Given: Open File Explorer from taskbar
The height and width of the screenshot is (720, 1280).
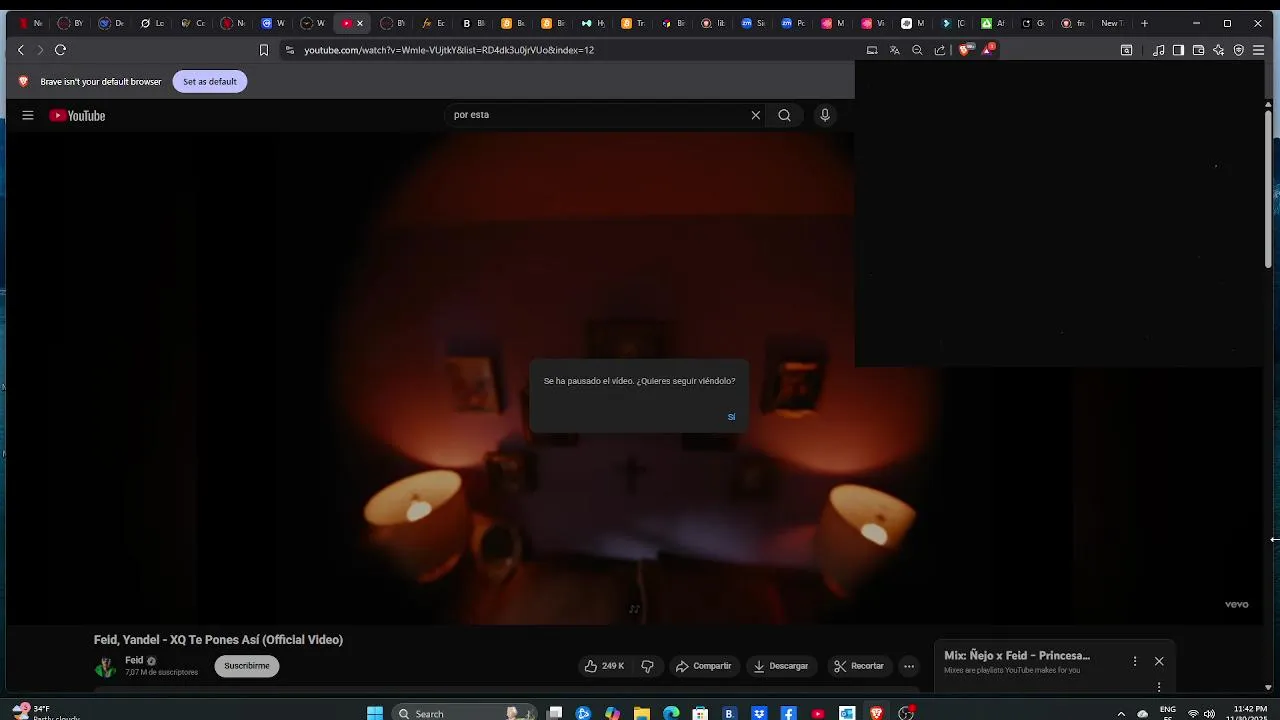Looking at the screenshot, I should (x=642, y=713).
